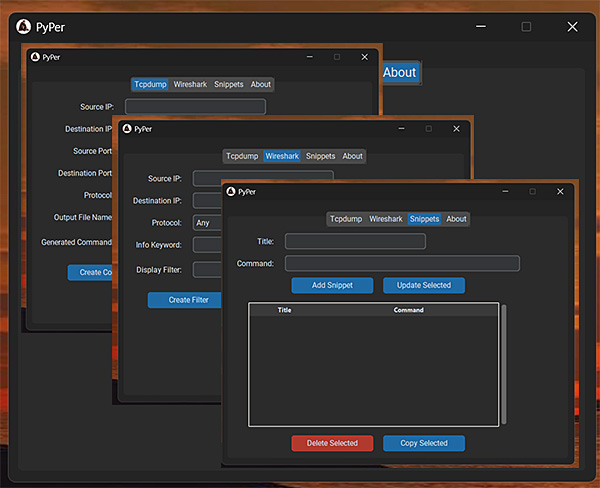Switch to Wireshark tab in Snippets window
The image size is (600, 488).
[x=386, y=219]
